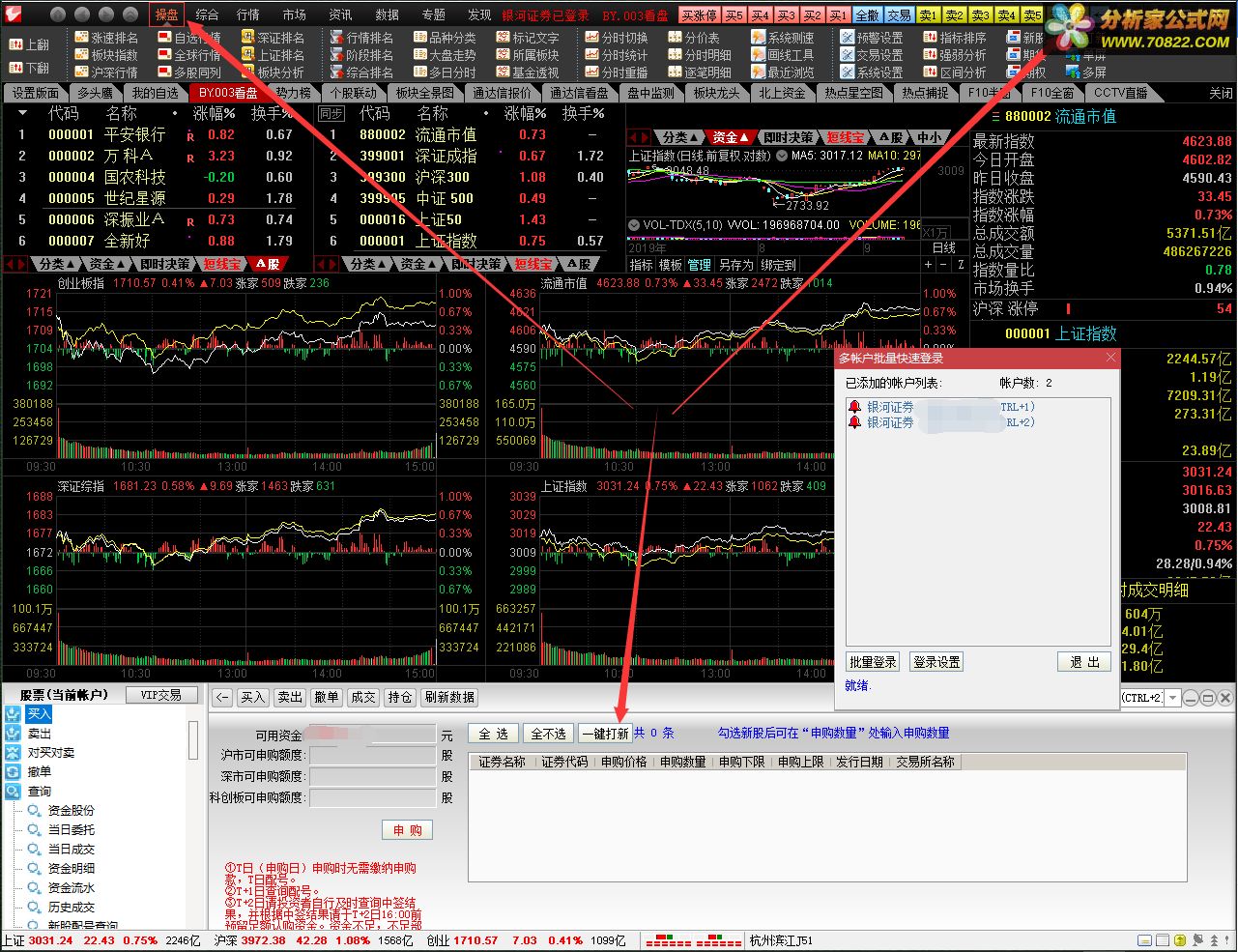
Task: Open 基金透视 toolbar icon
Action: [x=528, y=72]
